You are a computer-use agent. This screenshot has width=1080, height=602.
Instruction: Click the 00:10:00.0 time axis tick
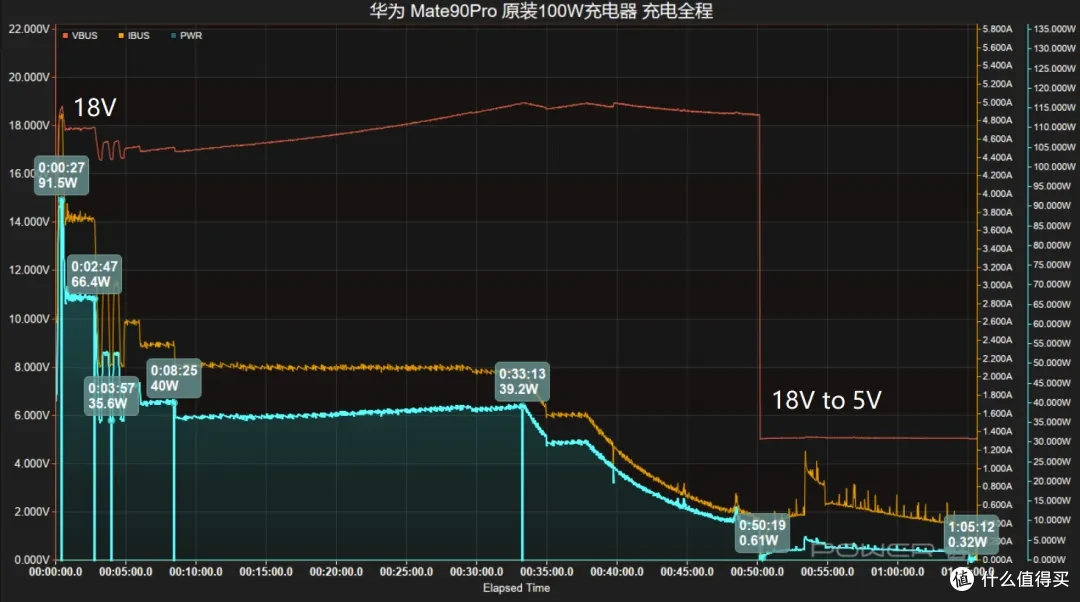coord(196,572)
